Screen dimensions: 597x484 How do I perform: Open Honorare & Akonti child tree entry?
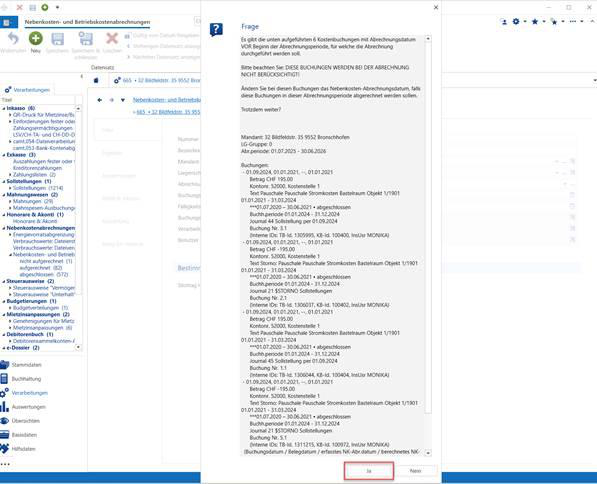click(35, 221)
